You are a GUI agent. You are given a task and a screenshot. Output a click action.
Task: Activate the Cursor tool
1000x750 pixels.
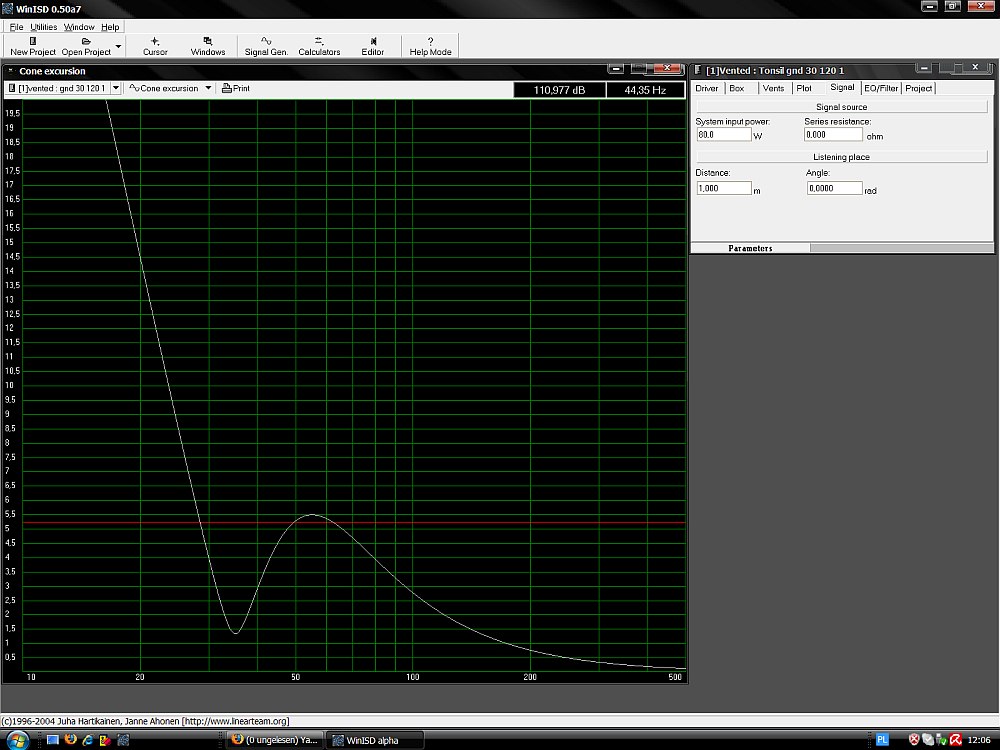[155, 45]
